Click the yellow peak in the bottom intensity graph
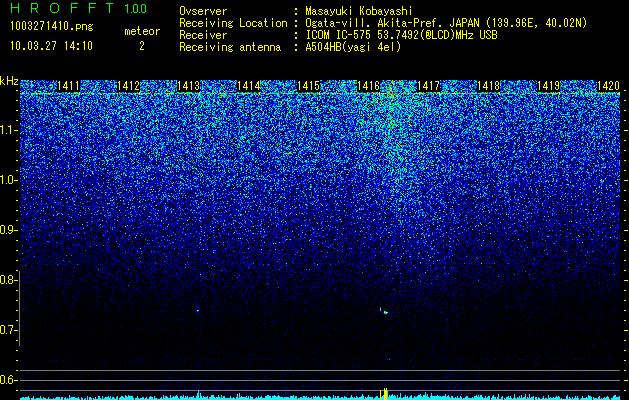 click(x=385, y=394)
